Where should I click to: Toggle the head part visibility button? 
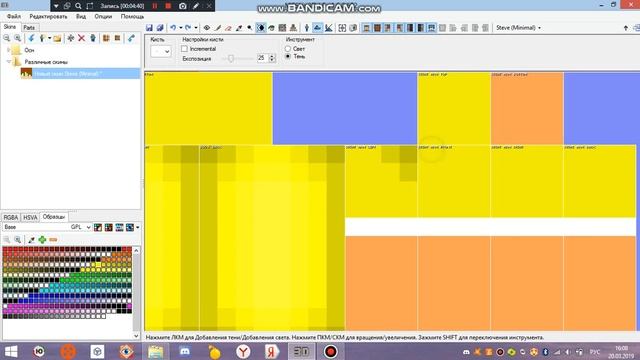click(x=367, y=28)
